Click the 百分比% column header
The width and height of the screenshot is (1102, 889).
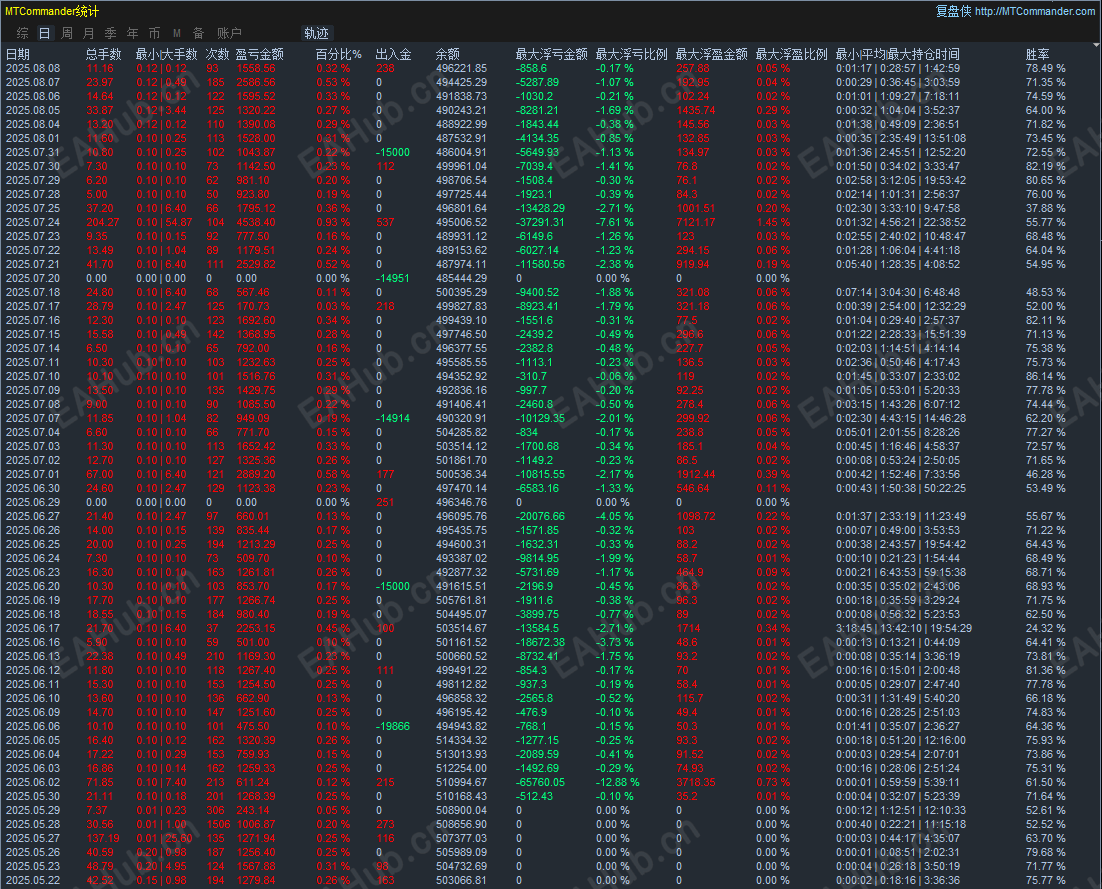[339, 54]
